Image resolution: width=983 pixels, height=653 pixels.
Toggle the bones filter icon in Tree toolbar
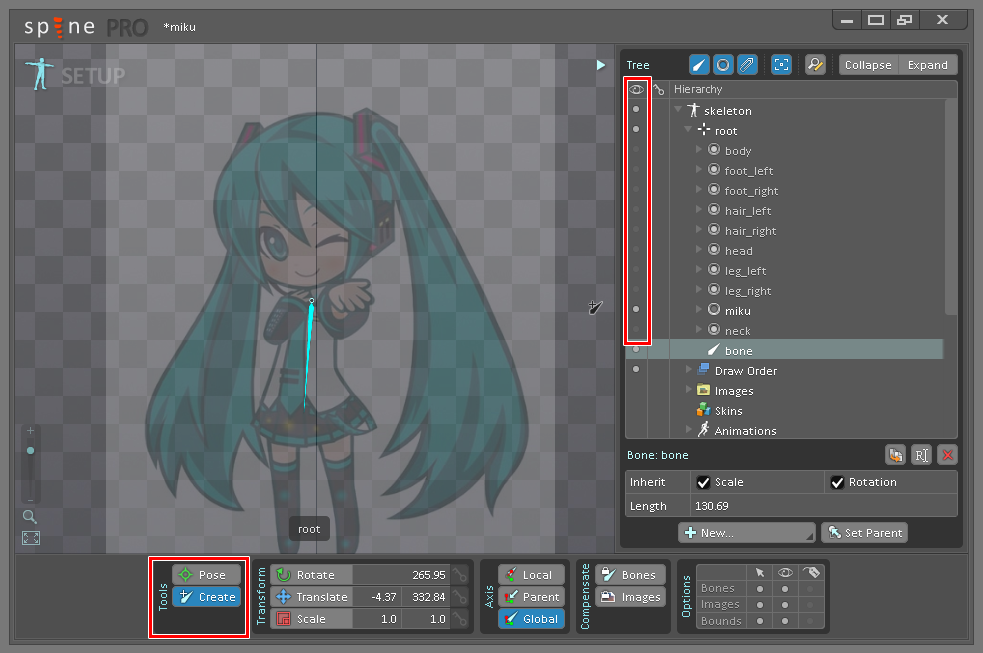[x=699, y=65]
